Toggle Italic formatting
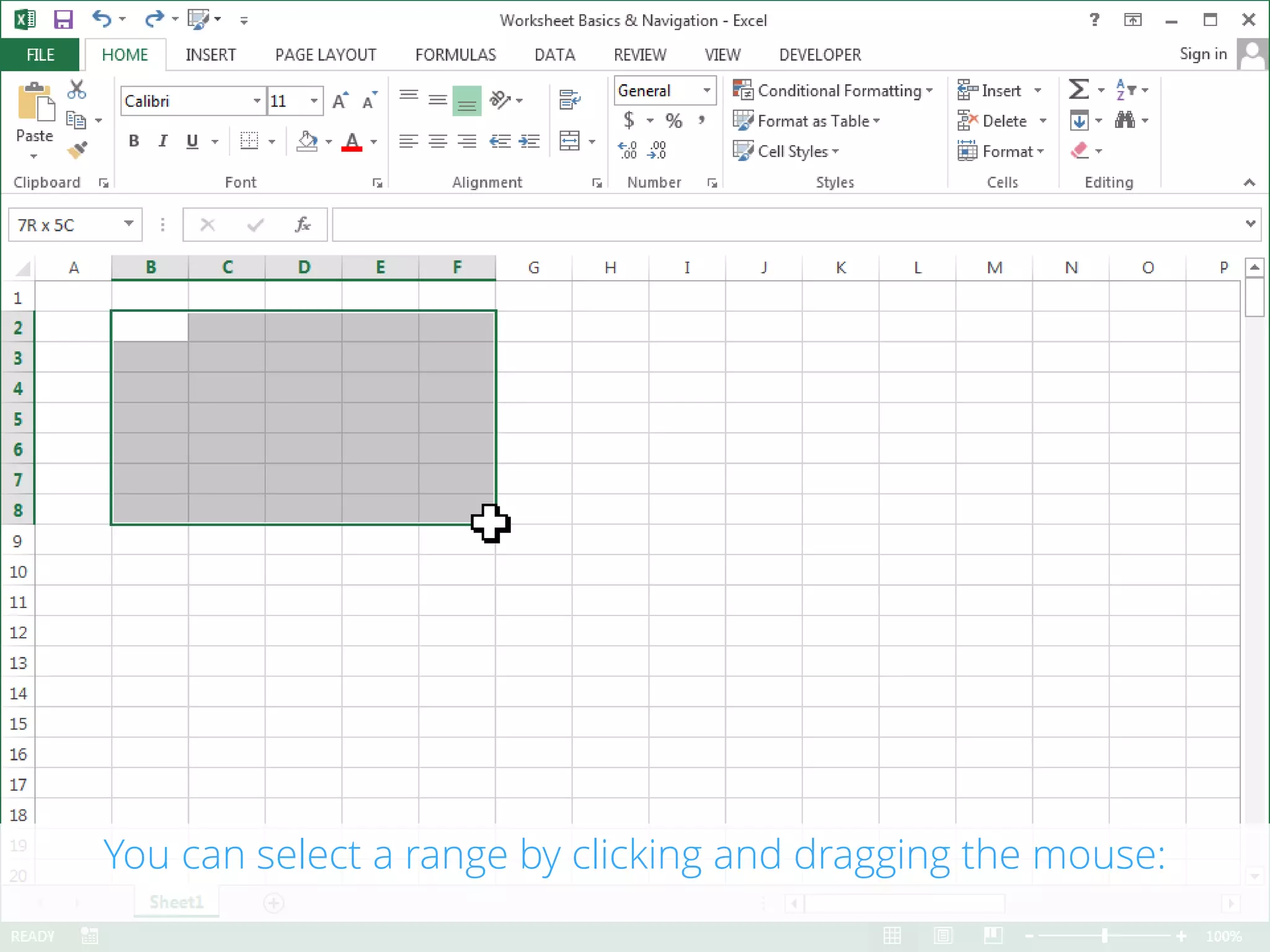Viewport: 1270px width, 952px height. 162,141
